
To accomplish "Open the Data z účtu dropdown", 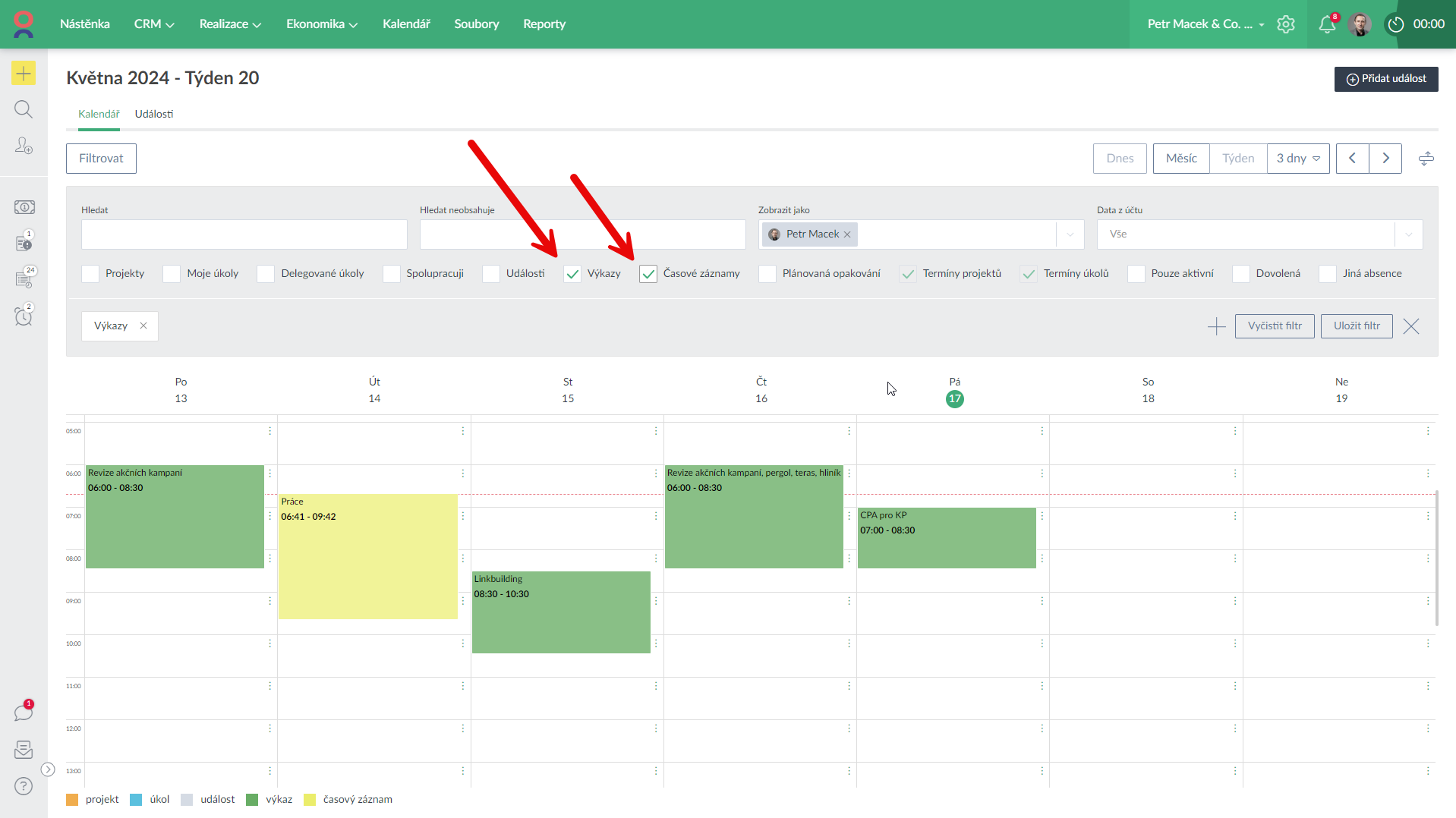I will coord(1259,234).
